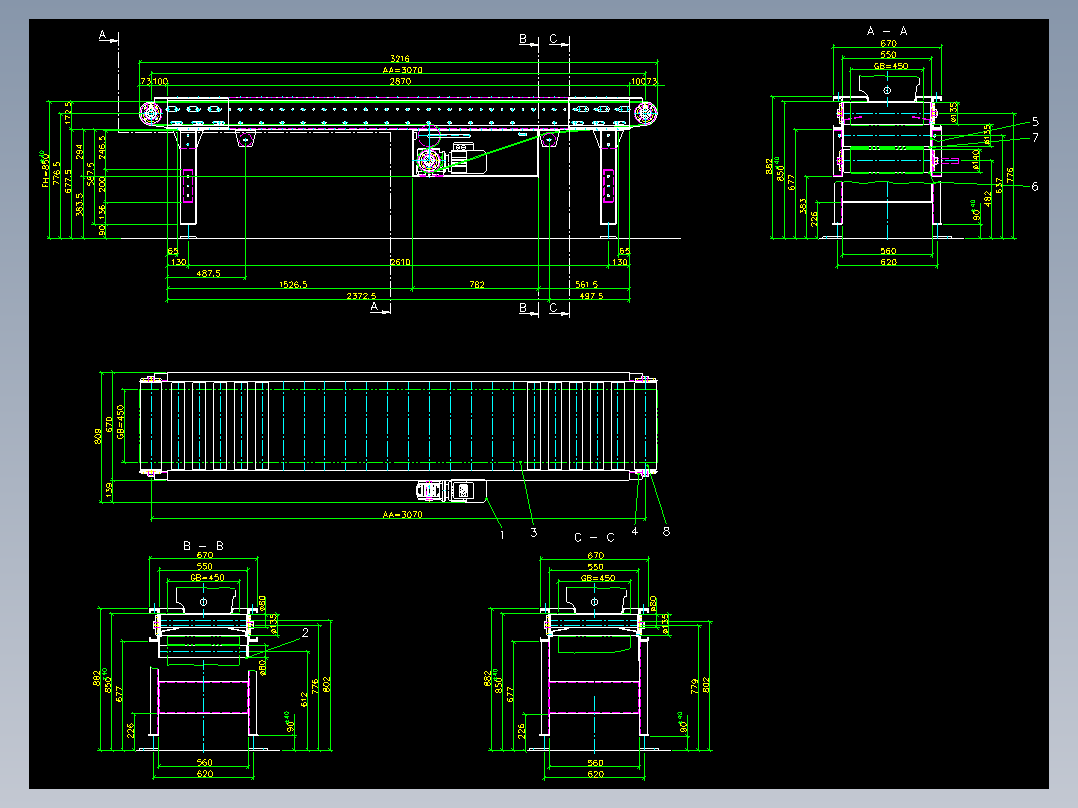Select part balloon number 2 in section B-B

point(305,632)
